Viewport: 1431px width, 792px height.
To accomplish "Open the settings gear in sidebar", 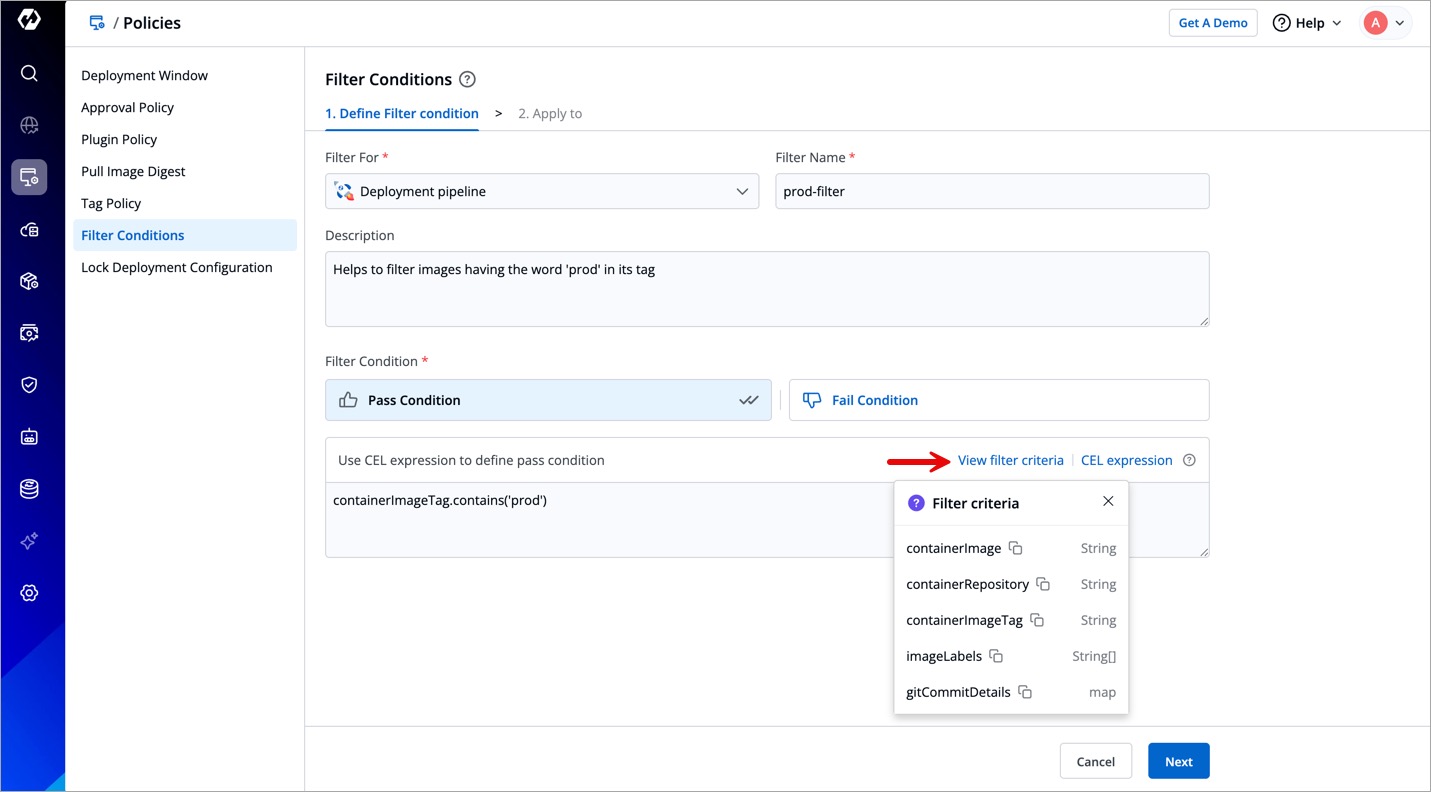I will click(29, 593).
